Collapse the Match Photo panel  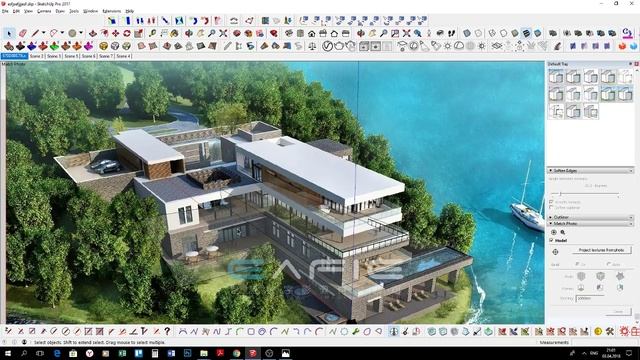point(550,224)
